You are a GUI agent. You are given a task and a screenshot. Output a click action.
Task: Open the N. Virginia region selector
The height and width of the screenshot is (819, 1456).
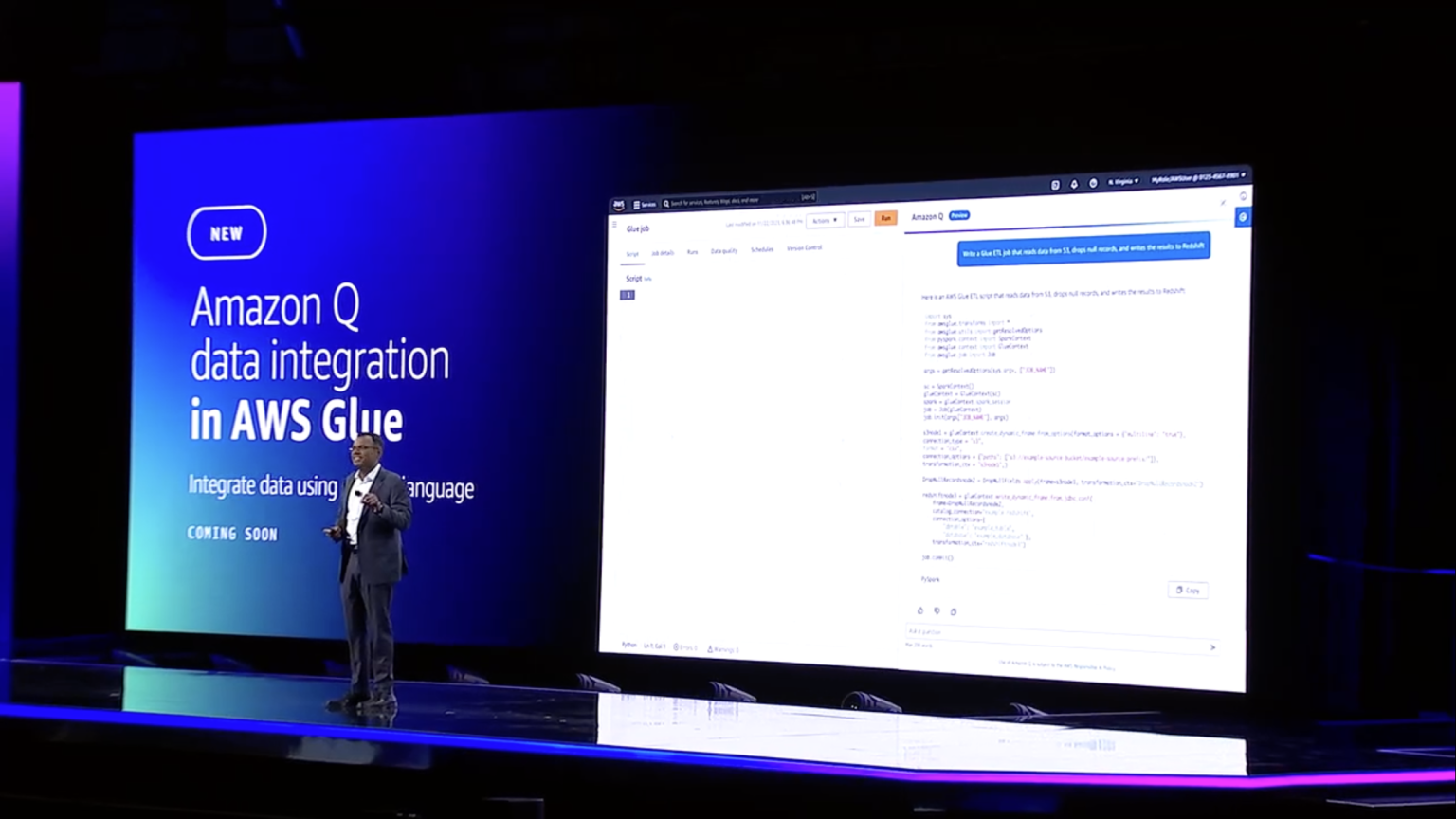1123,181
